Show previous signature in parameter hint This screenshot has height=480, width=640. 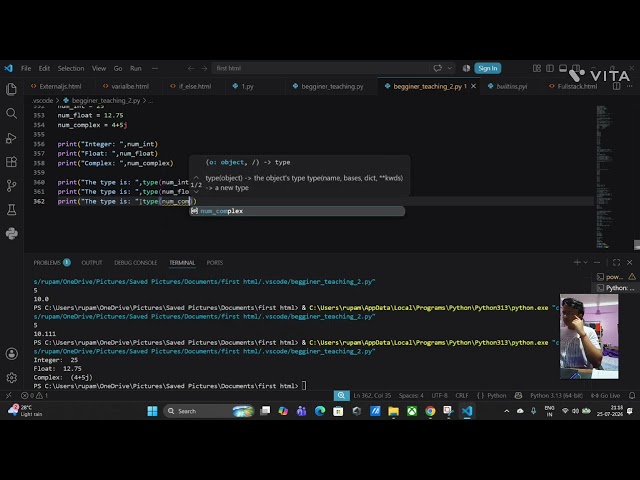(x=196, y=177)
